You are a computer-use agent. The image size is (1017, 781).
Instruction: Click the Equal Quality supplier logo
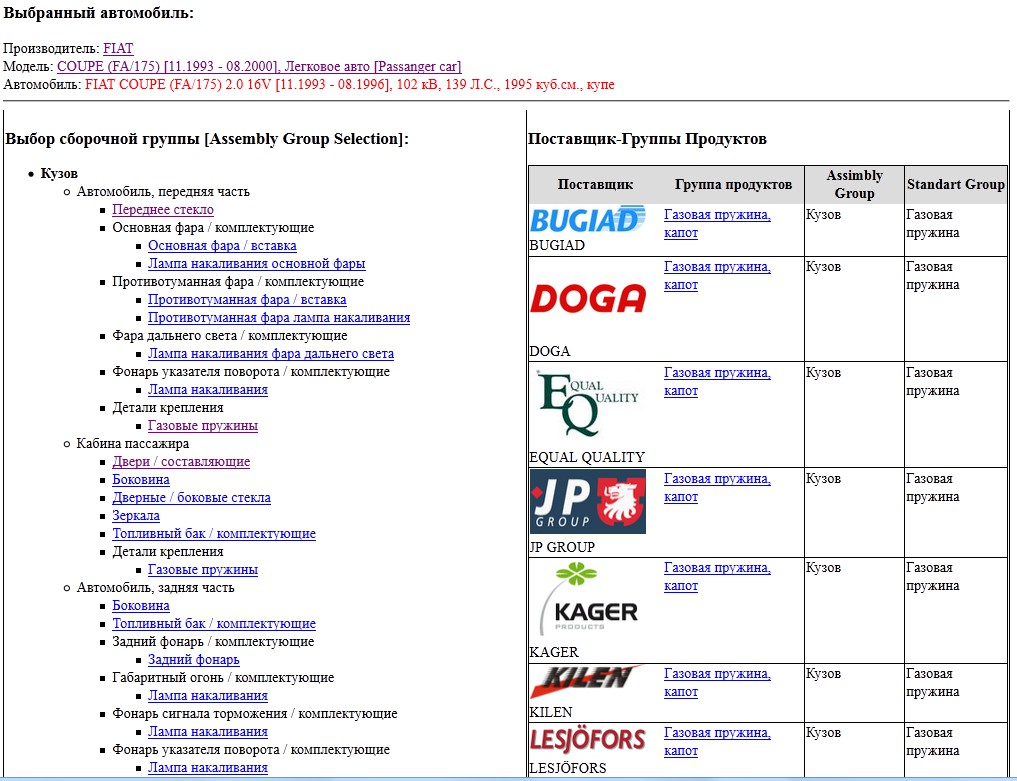588,404
